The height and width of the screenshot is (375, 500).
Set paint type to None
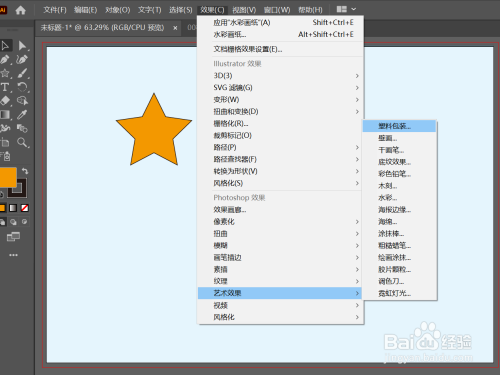(25, 208)
